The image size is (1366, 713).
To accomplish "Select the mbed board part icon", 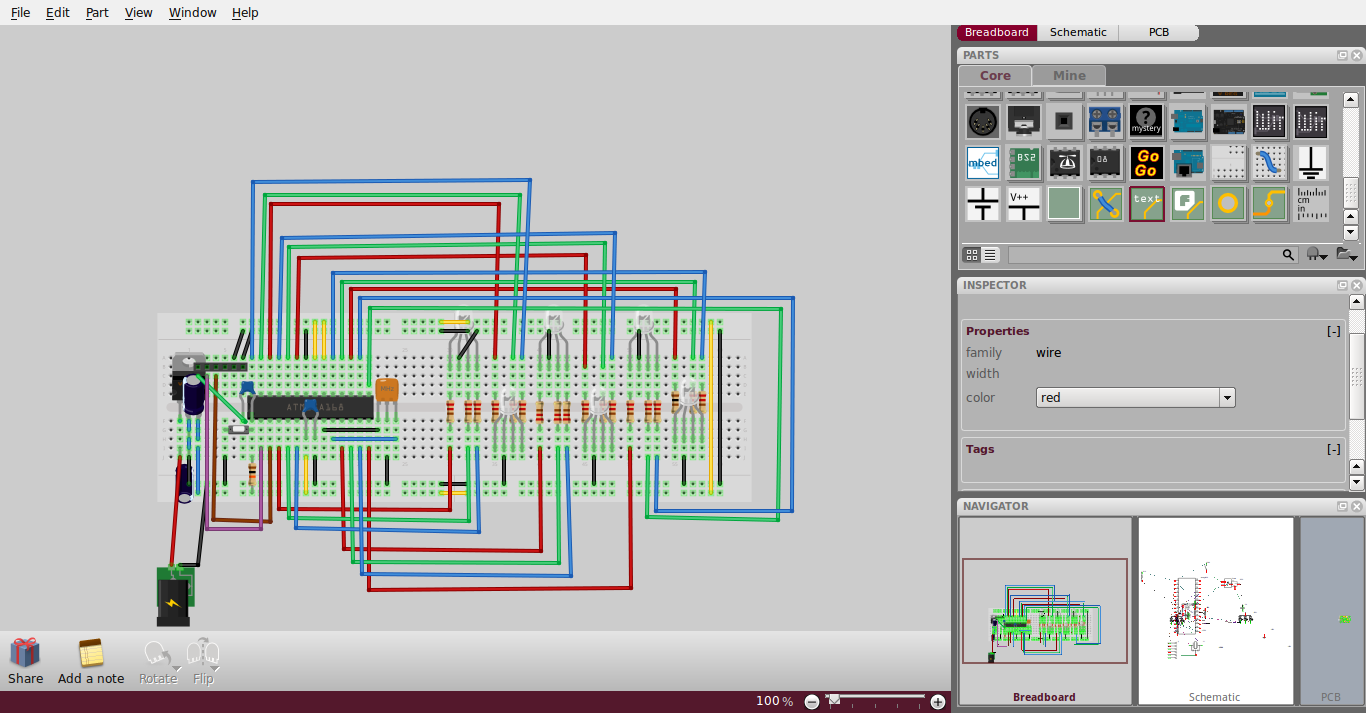I will [x=982, y=162].
